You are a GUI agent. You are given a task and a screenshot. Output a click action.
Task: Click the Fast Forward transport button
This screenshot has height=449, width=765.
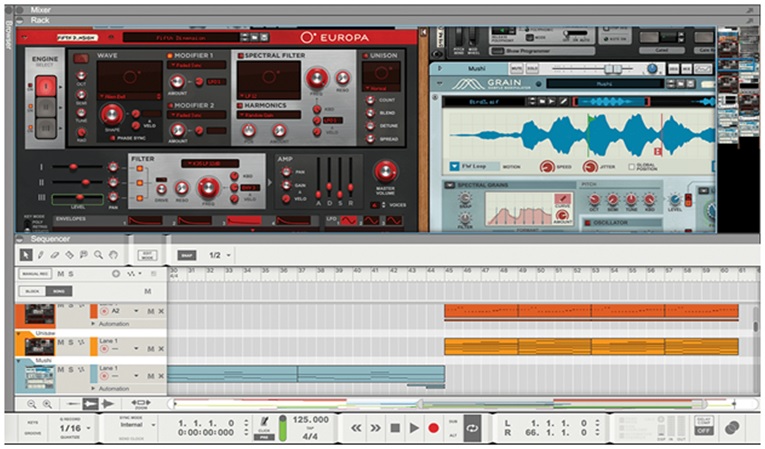pyautogui.click(x=375, y=428)
